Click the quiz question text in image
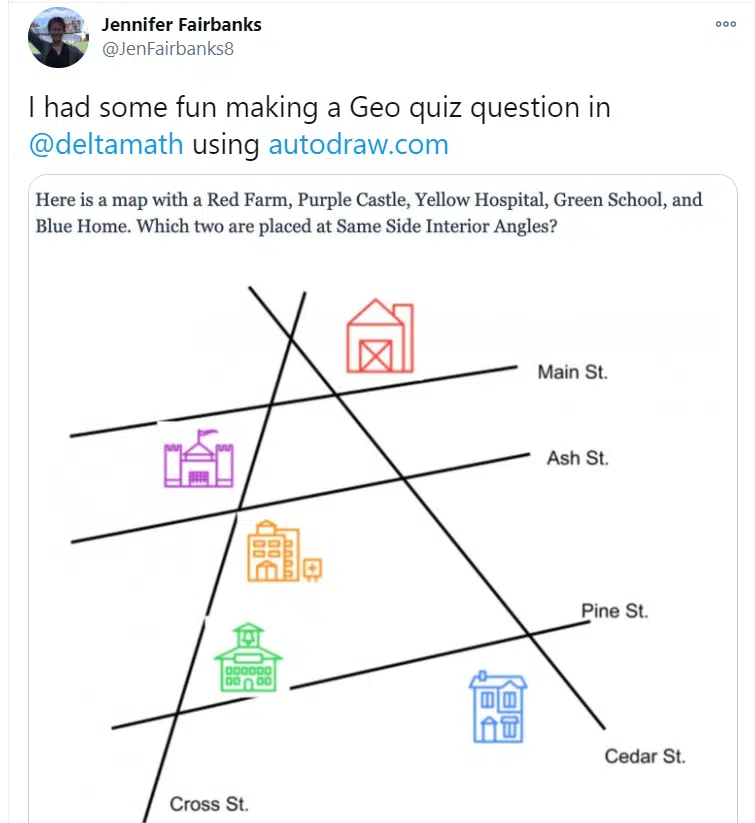The image size is (755, 823). coord(369,213)
